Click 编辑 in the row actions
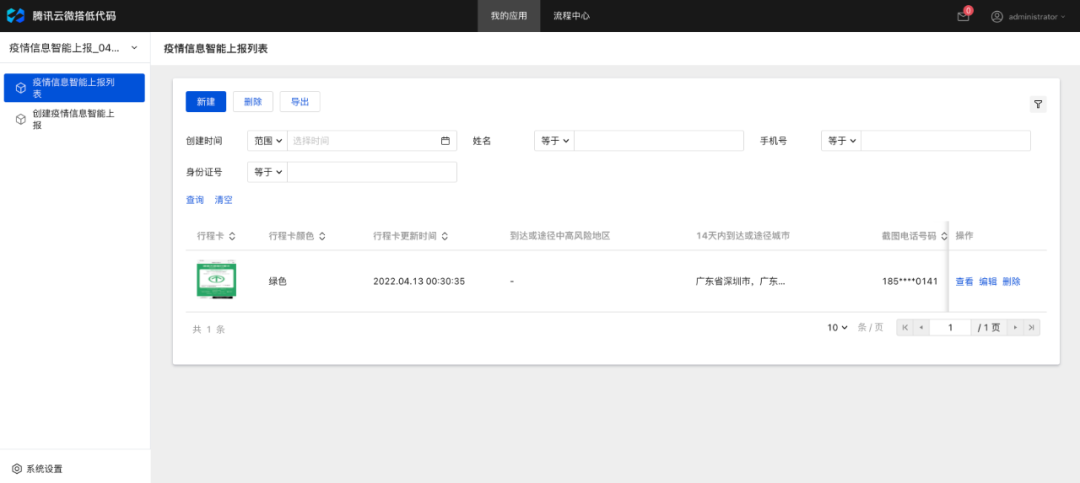The height and width of the screenshot is (483, 1080). tap(988, 281)
